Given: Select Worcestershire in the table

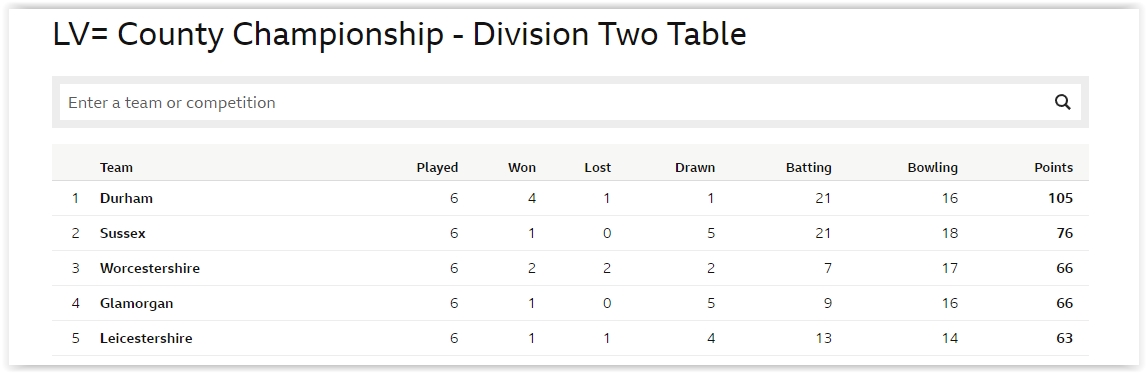Looking at the screenshot, I should [150, 268].
